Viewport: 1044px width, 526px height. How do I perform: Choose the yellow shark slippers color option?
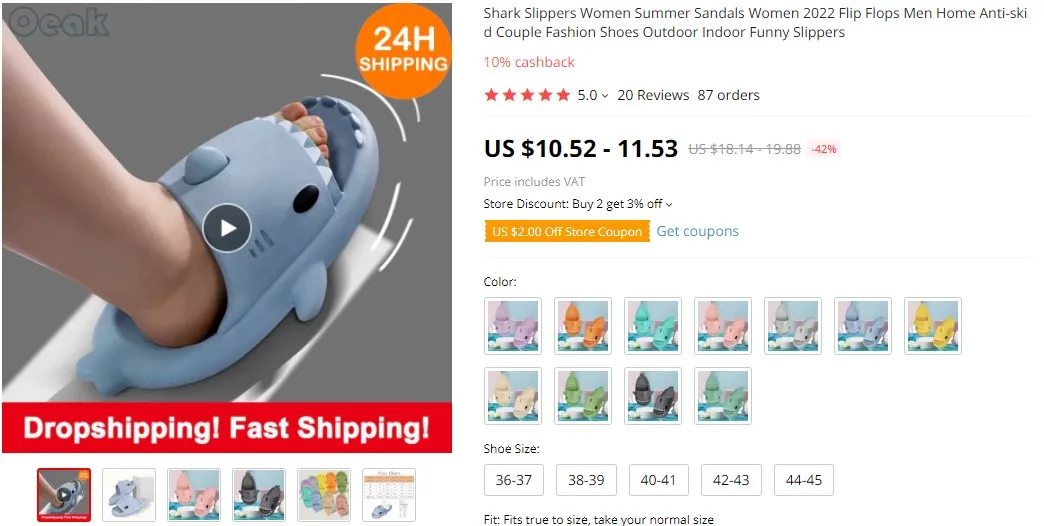pyautogui.click(x=933, y=326)
